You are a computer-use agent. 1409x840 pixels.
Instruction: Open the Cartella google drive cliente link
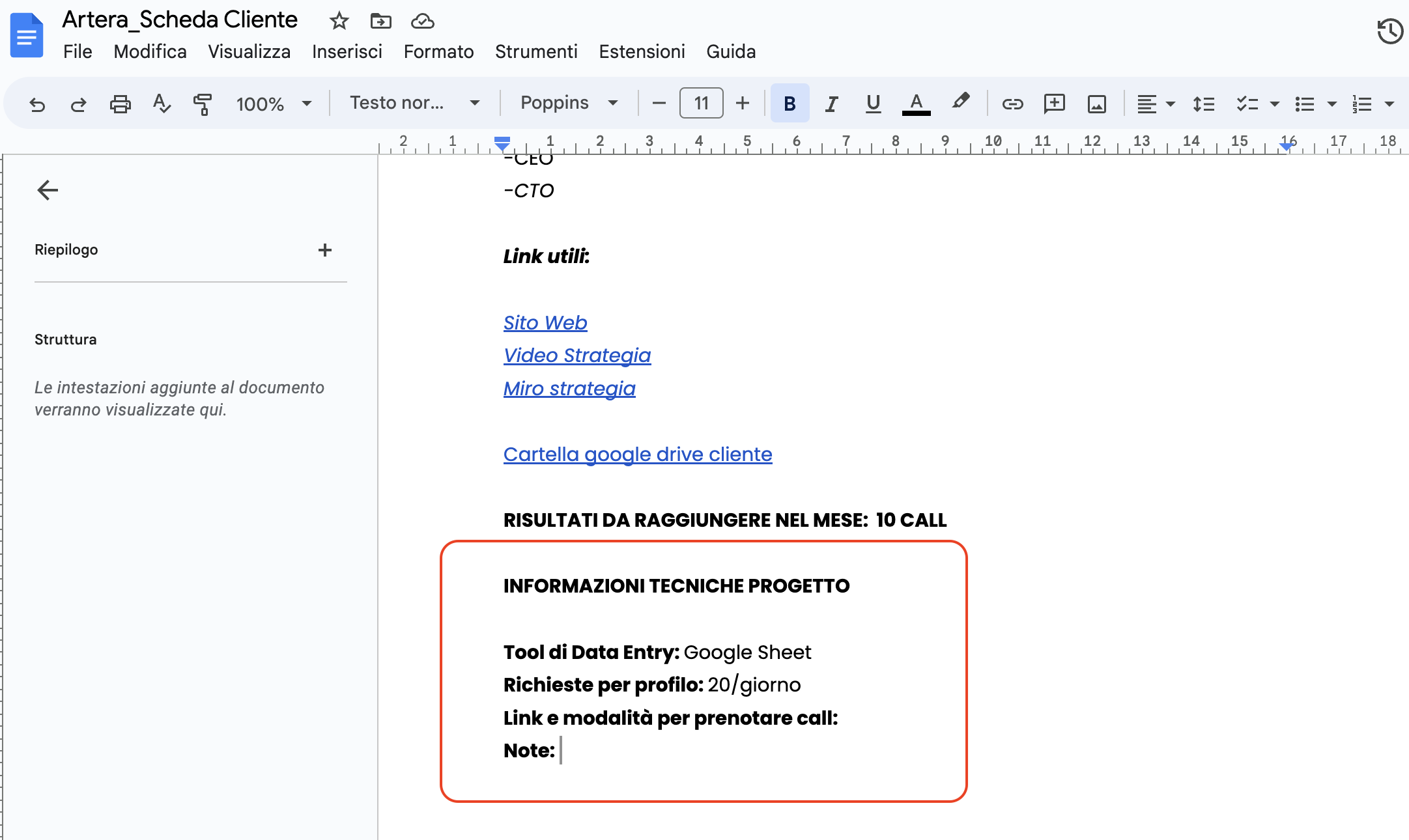pyautogui.click(x=637, y=454)
